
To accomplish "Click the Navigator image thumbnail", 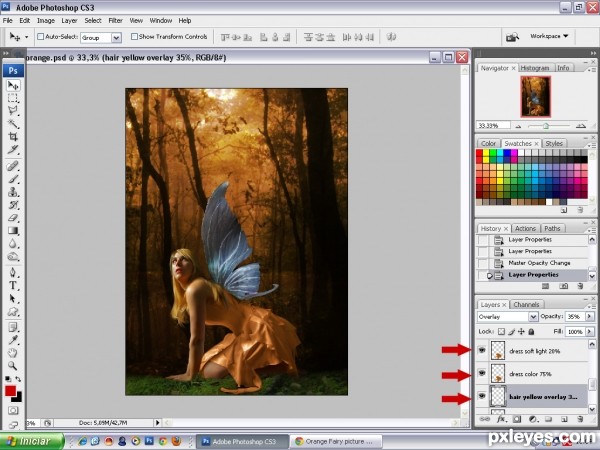I will pyautogui.click(x=535, y=96).
